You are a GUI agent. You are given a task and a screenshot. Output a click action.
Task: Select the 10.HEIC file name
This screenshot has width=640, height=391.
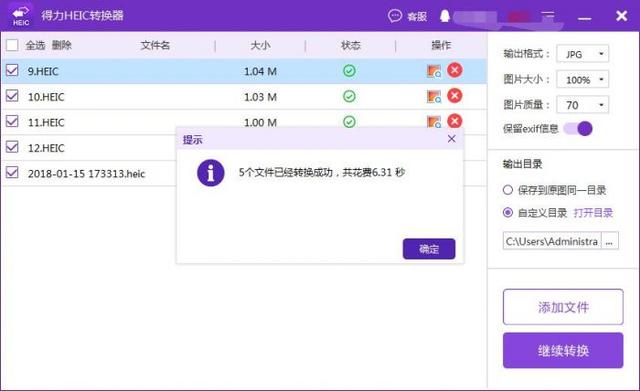[46, 97]
